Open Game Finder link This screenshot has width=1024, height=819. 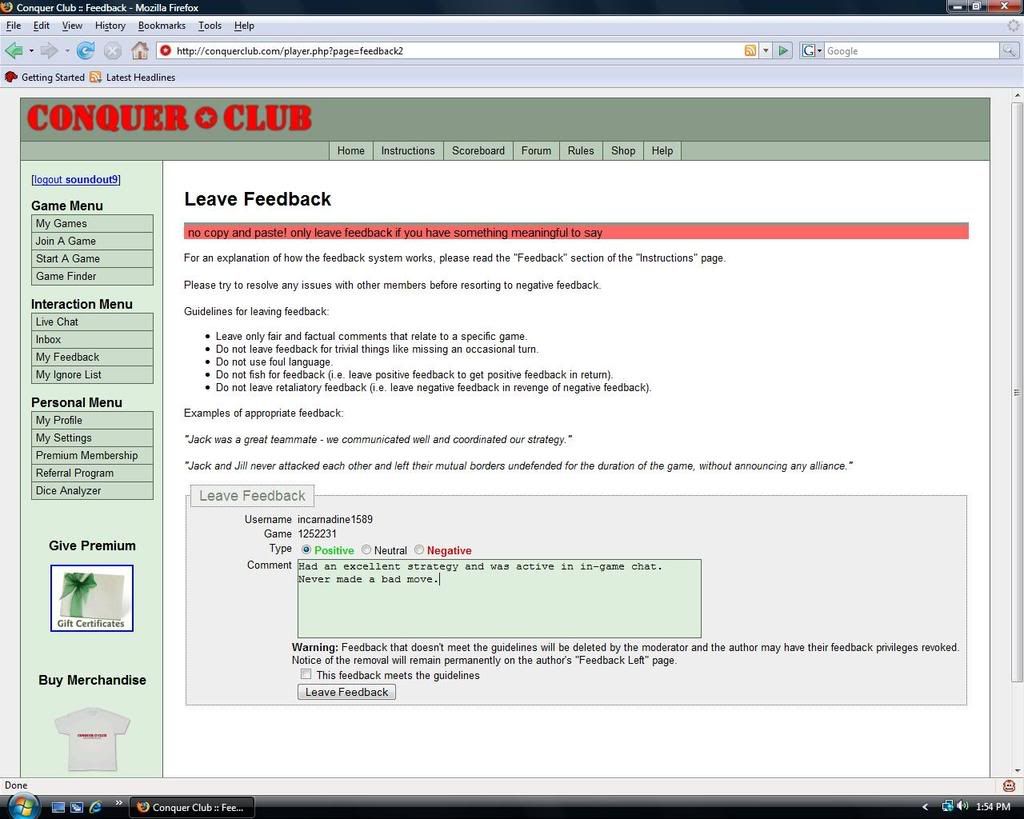point(92,276)
